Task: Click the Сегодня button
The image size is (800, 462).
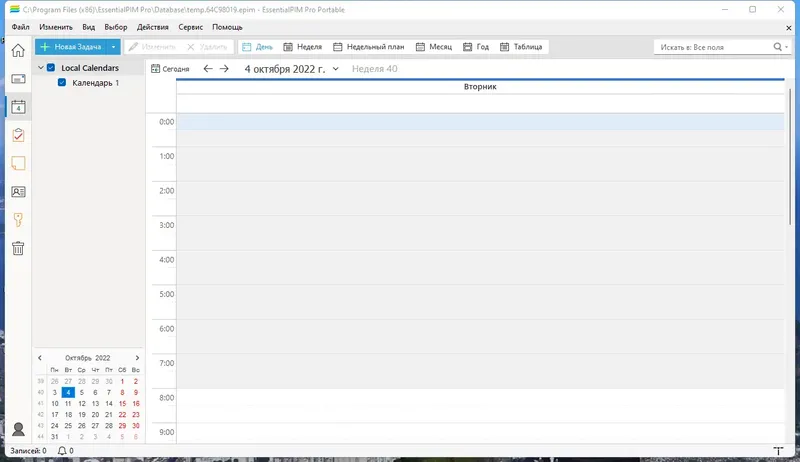Action: (170, 69)
